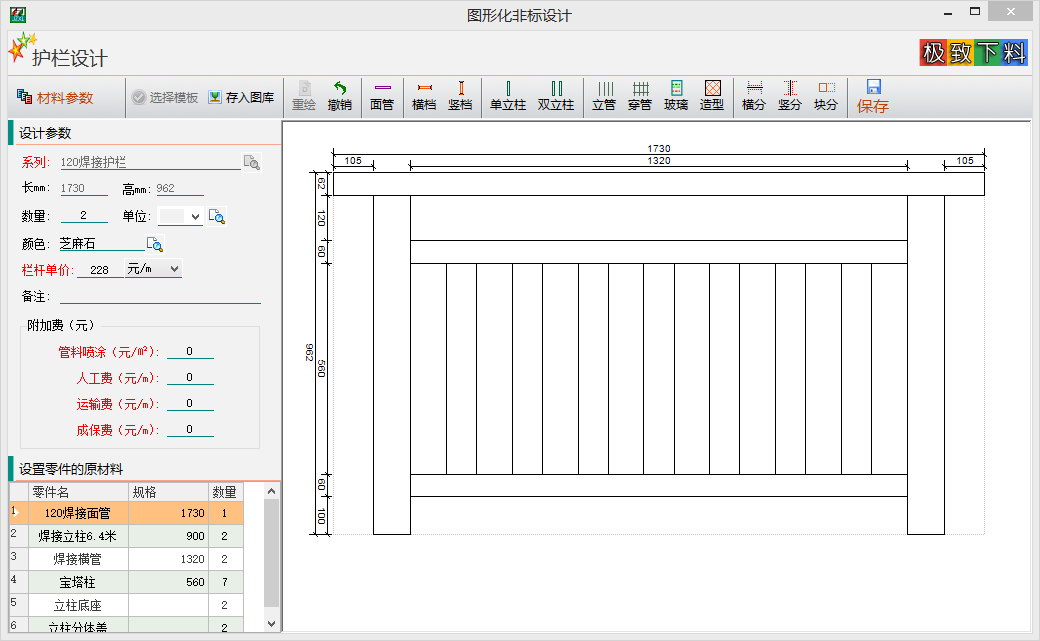Click the 颜色 field showing 芝麻石

point(101,244)
